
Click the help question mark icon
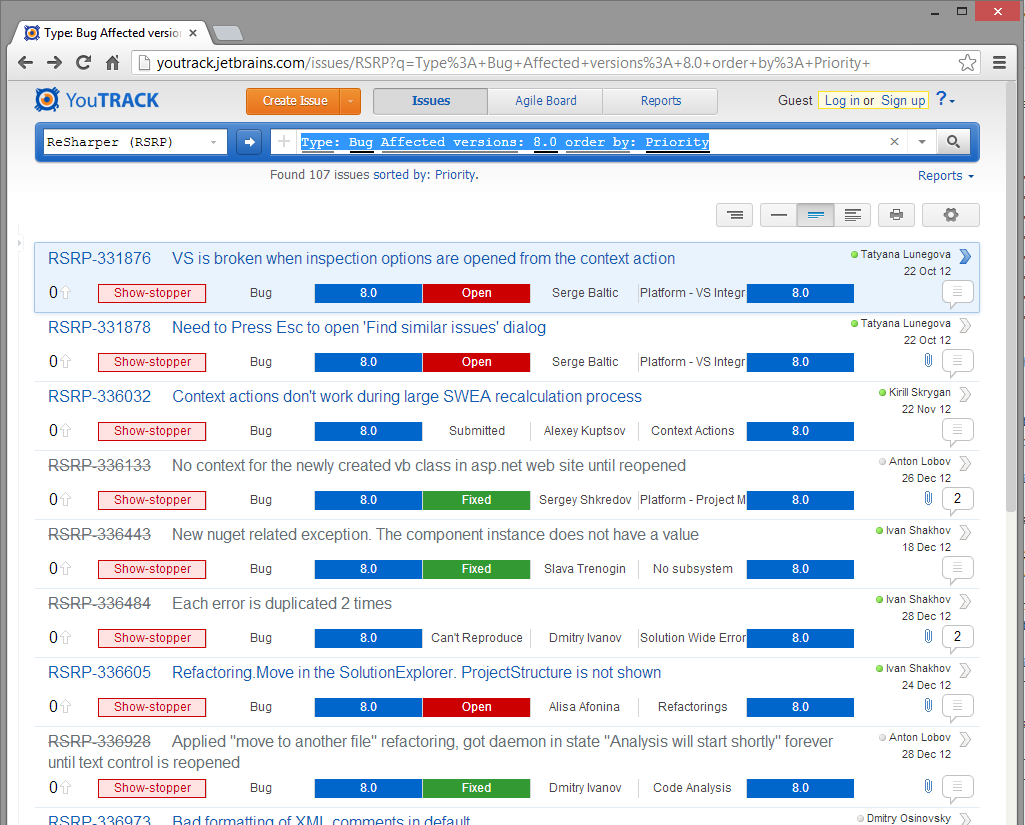pos(941,100)
